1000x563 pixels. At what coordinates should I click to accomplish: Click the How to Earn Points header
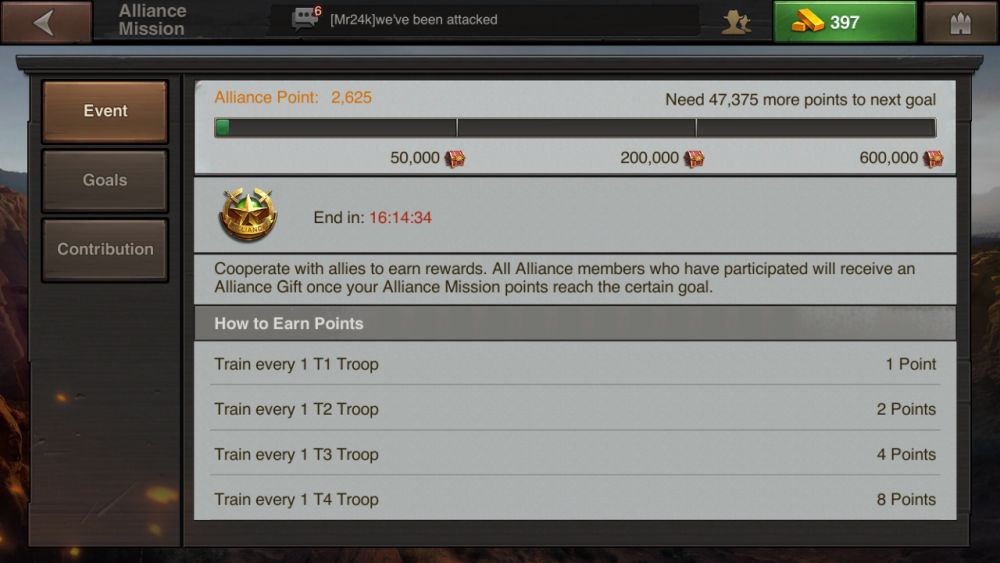click(575, 323)
